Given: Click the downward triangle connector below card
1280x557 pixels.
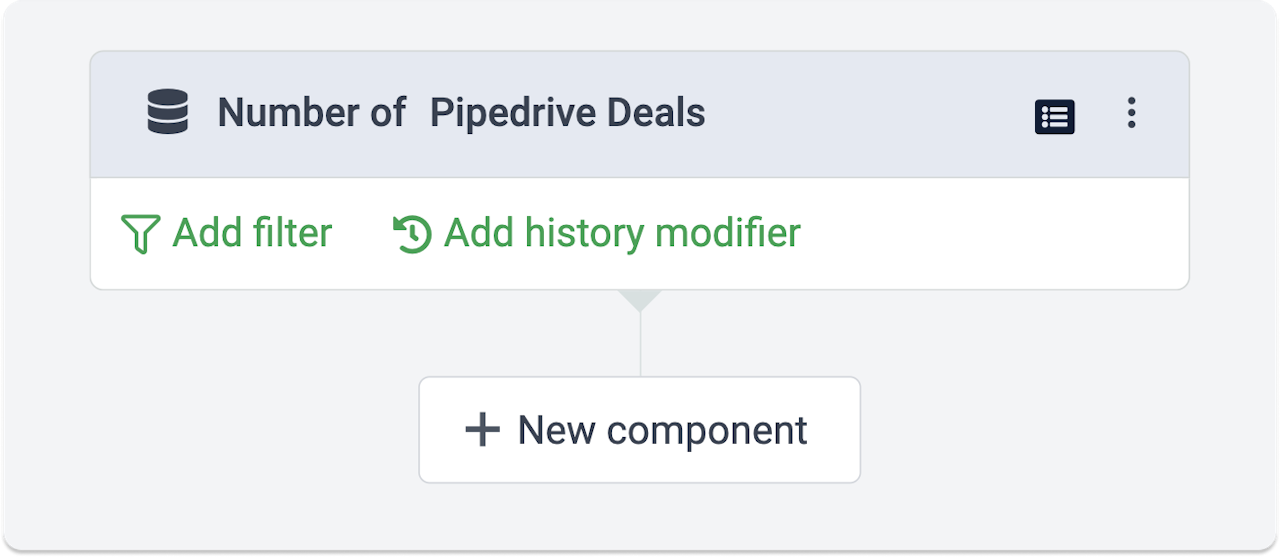Looking at the screenshot, I should pyautogui.click(x=640, y=299).
